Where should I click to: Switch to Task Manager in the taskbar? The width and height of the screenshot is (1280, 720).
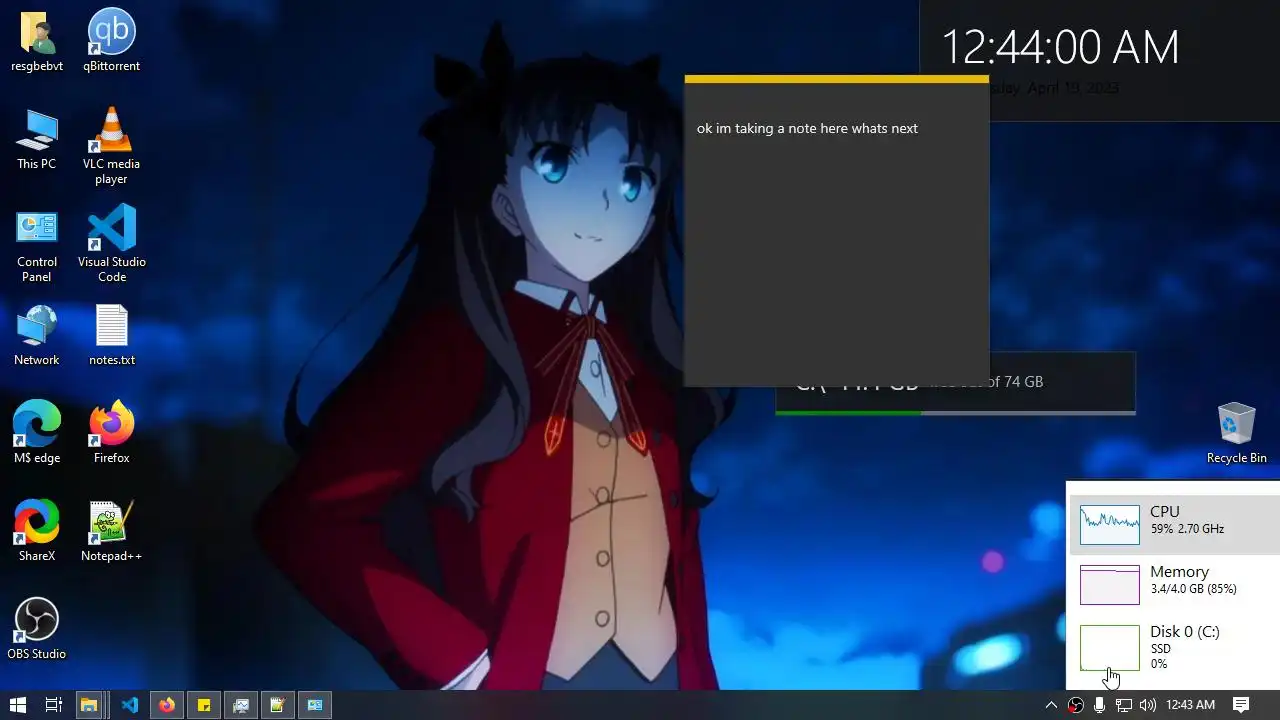click(241, 705)
